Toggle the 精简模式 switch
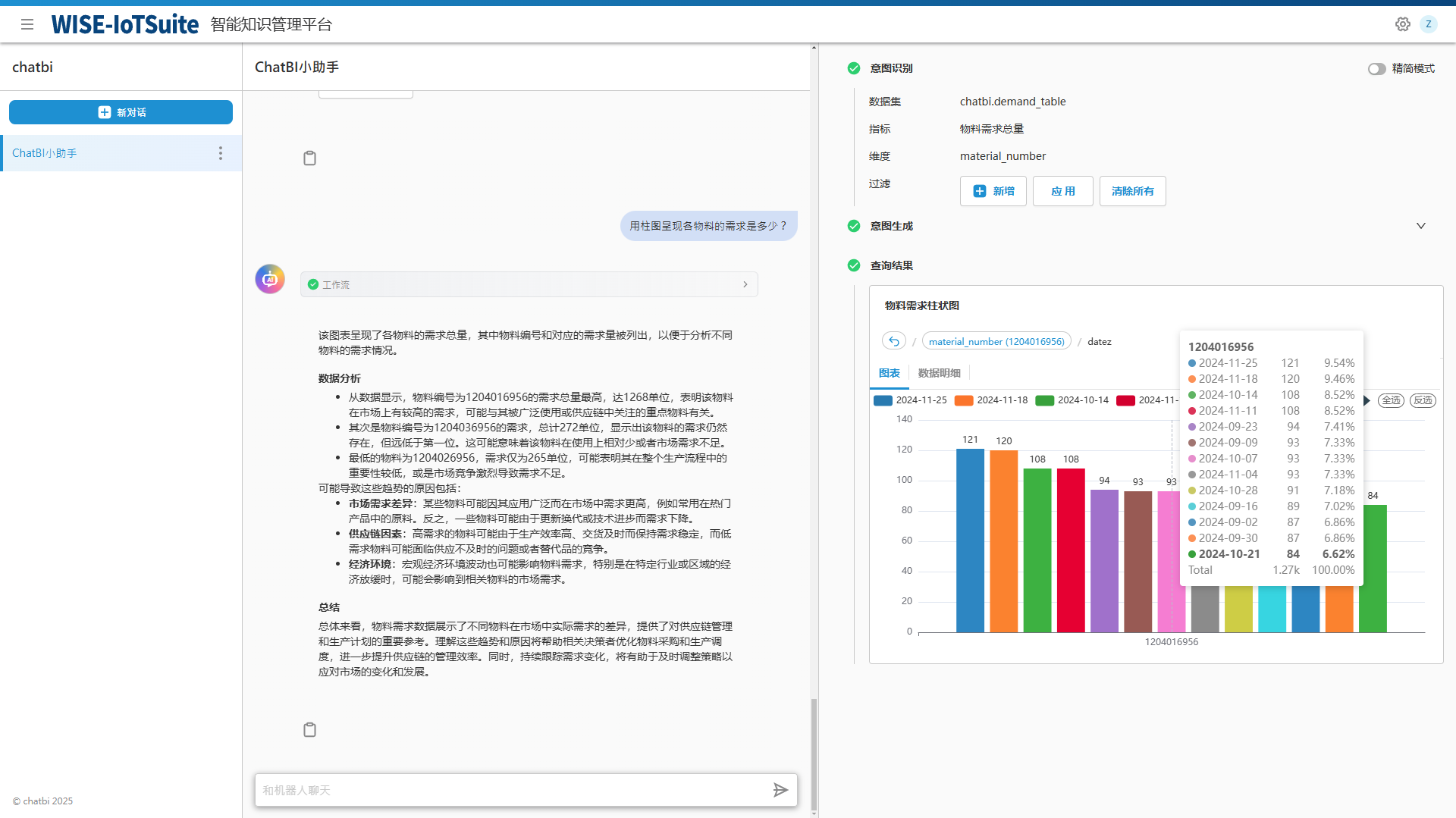 click(x=1376, y=69)
